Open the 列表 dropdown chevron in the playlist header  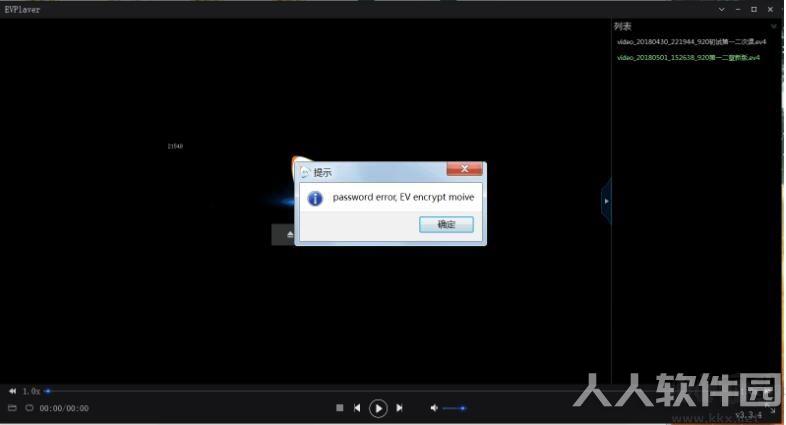coord(773,27)
